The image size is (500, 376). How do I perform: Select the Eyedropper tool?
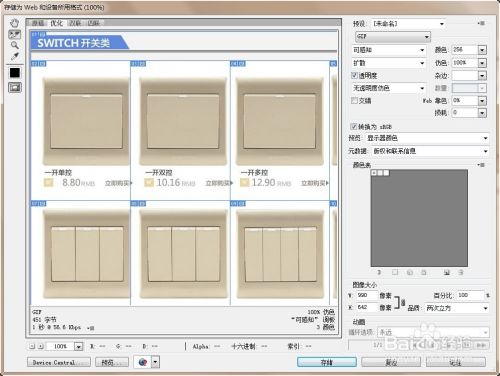[x=14, y=56]
